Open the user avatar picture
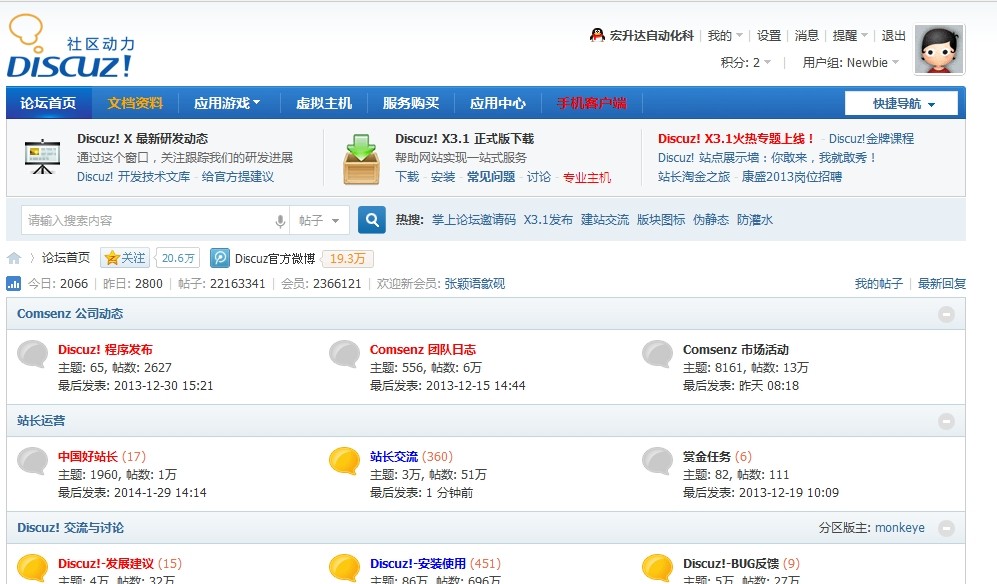 [x=939, y=50]
